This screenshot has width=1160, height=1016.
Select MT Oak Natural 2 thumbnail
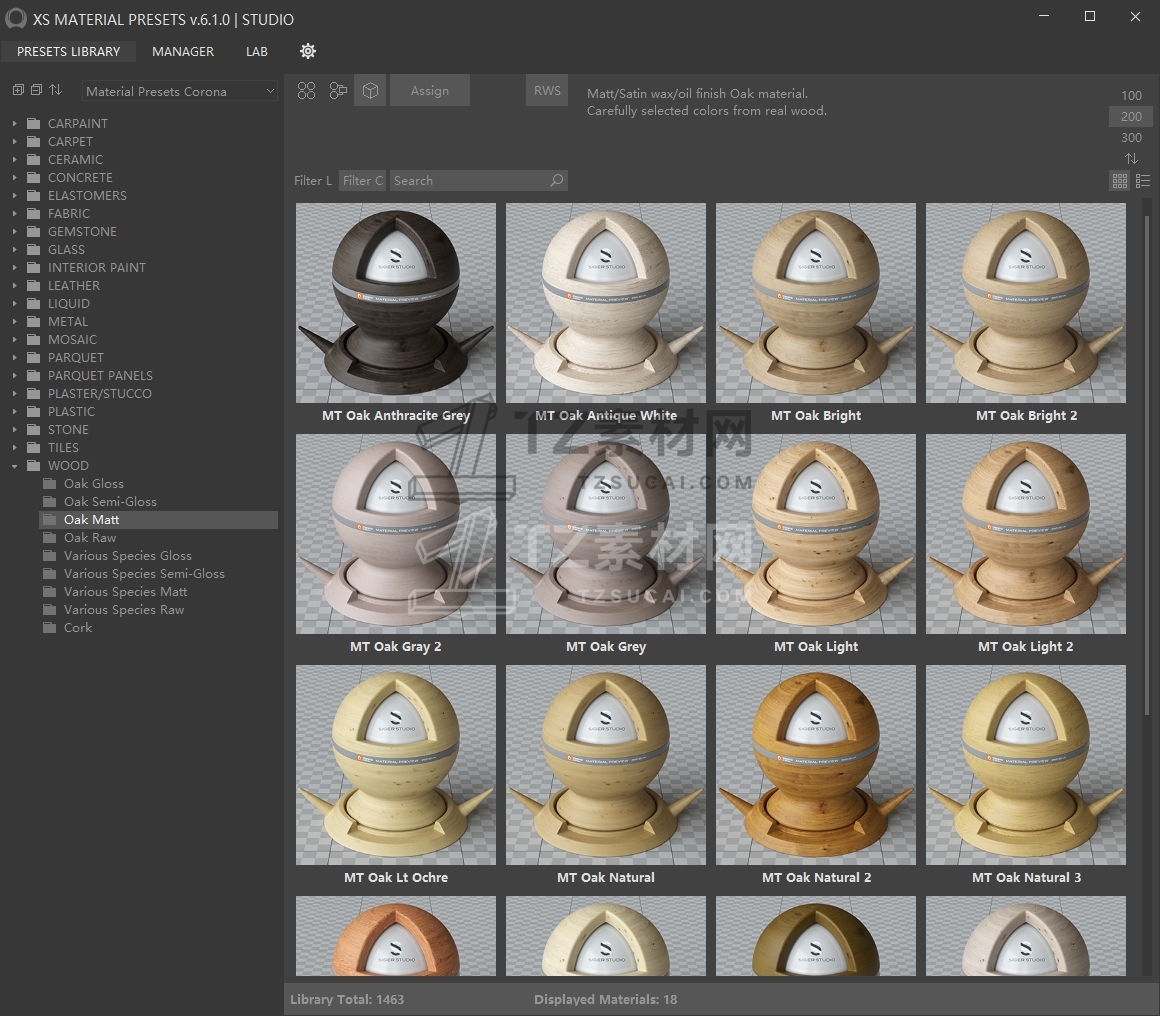point(816,765)
